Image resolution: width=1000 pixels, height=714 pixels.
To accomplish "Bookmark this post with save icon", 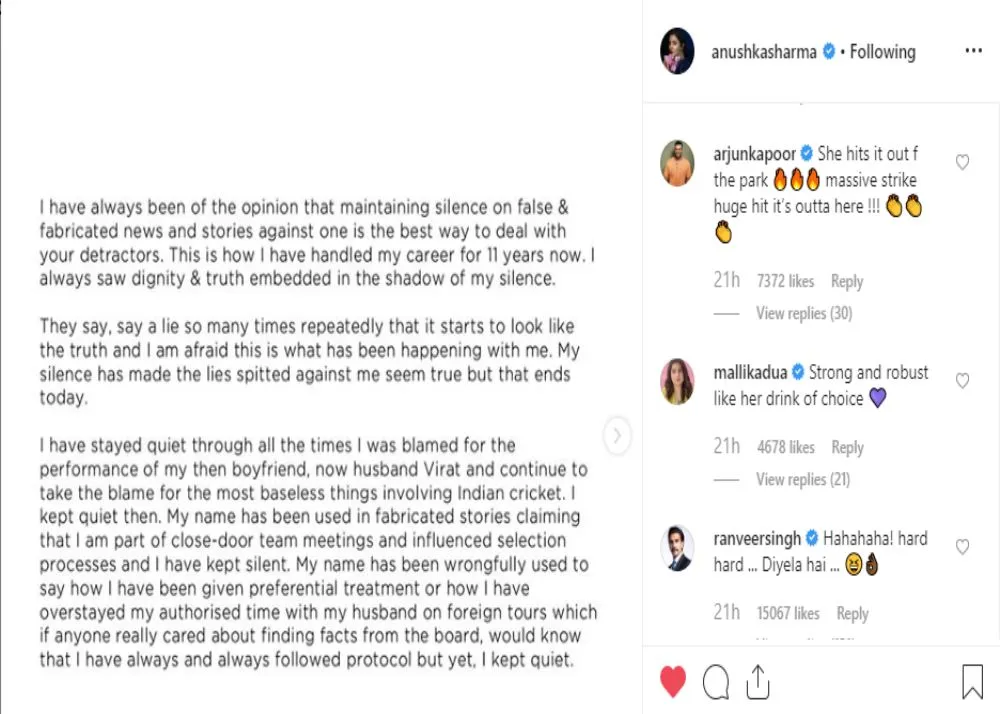I will [x=972, y=682].
